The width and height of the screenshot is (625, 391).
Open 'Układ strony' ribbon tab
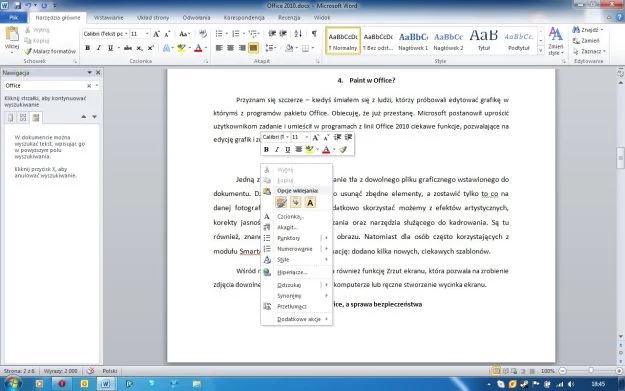point(153,18)
